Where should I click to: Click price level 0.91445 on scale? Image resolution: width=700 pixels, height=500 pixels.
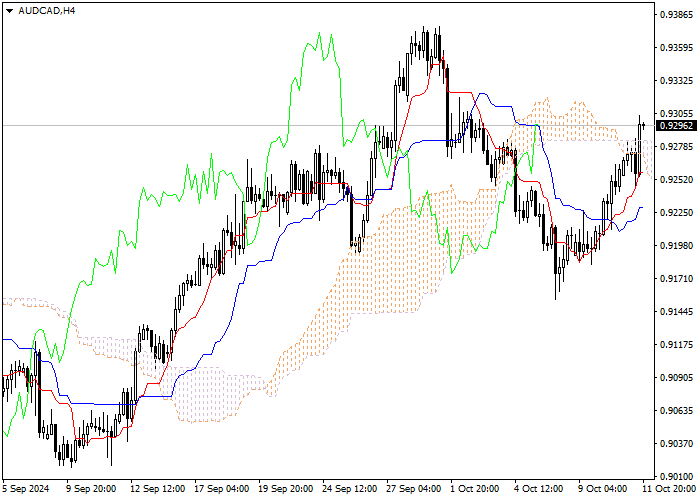coord(677,312)
